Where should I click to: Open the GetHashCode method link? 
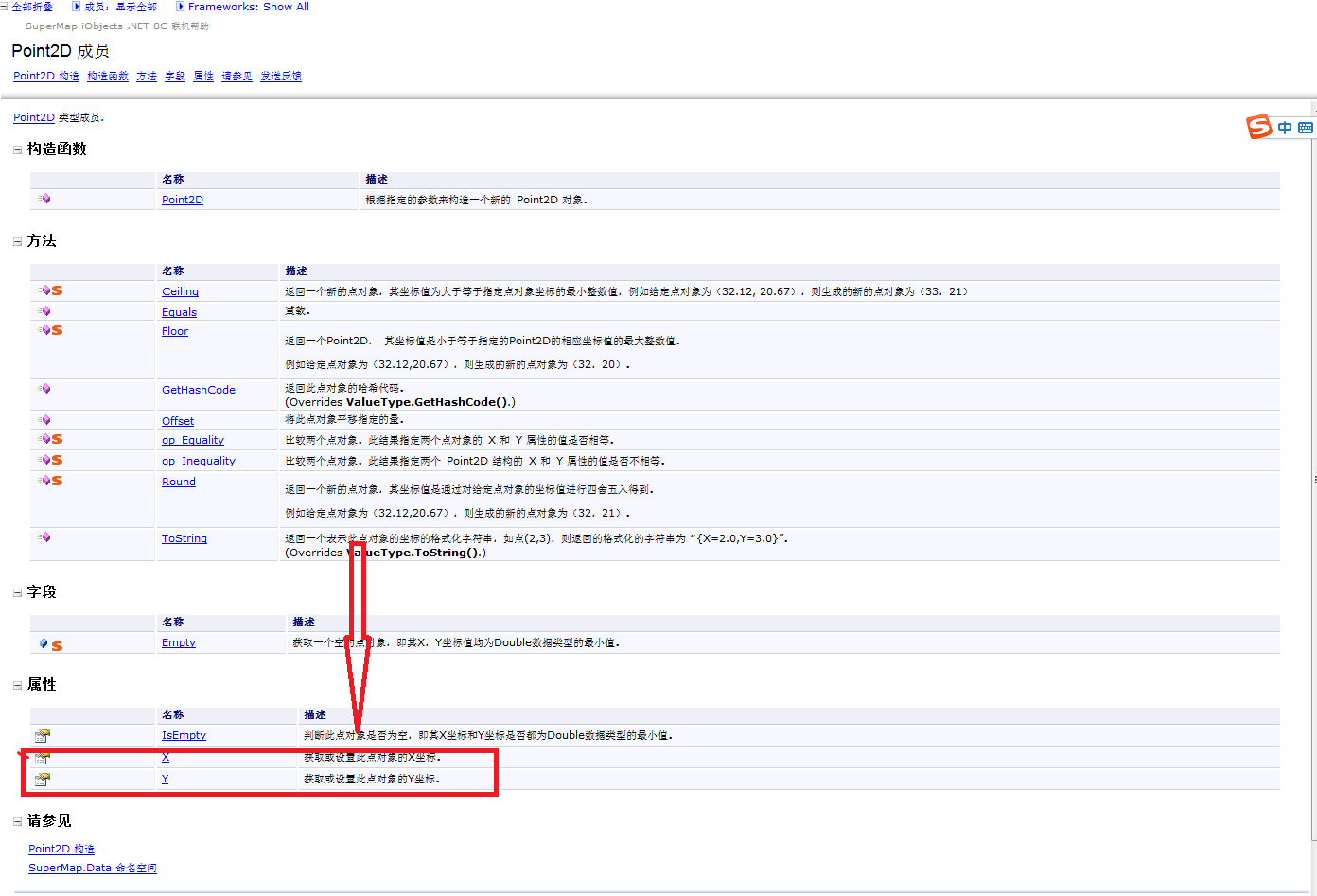tap(199, 390)
